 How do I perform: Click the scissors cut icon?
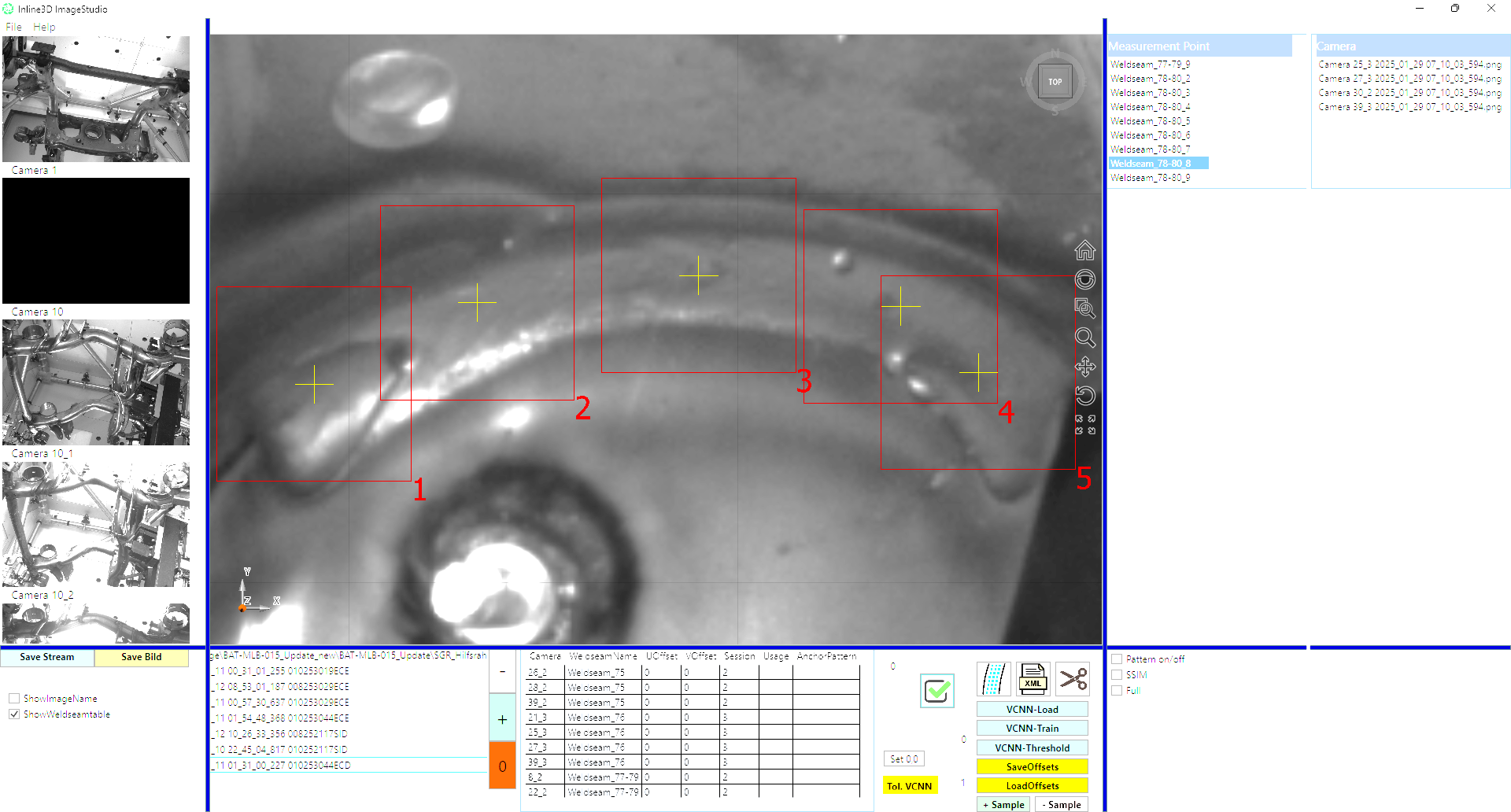tap(1072, 679)
